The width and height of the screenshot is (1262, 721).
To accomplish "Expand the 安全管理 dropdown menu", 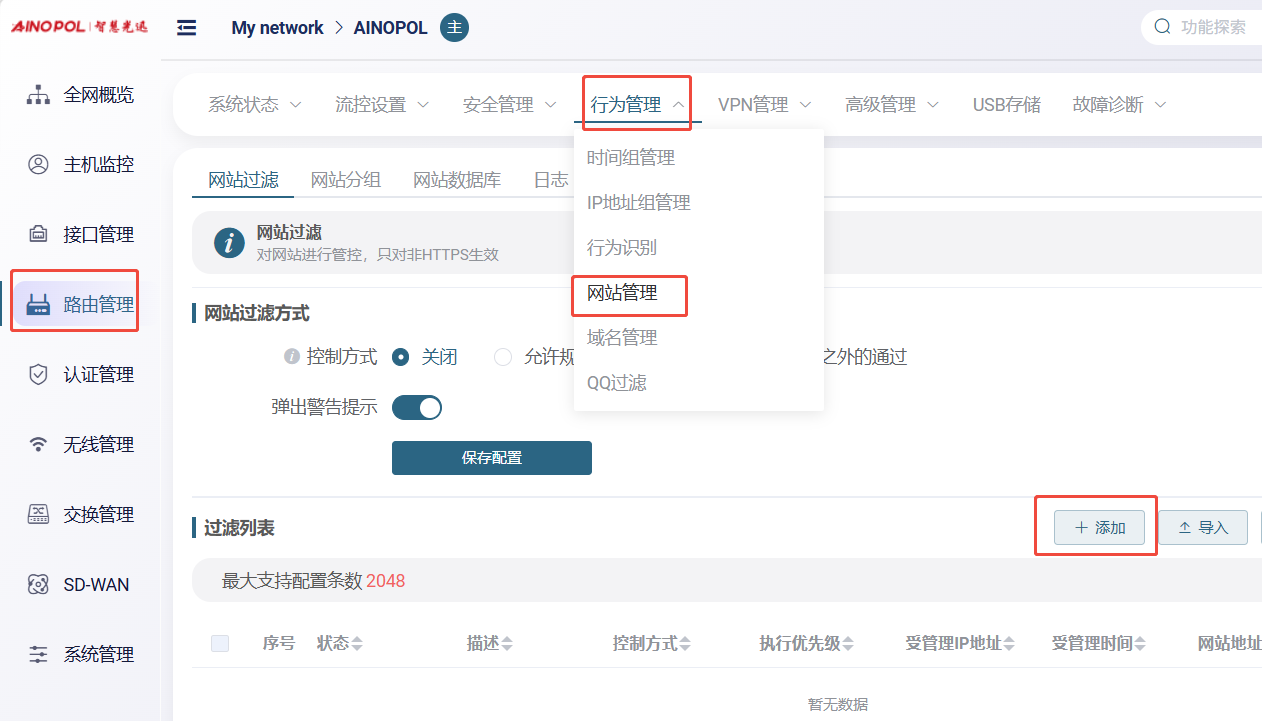I will point(509,105).
